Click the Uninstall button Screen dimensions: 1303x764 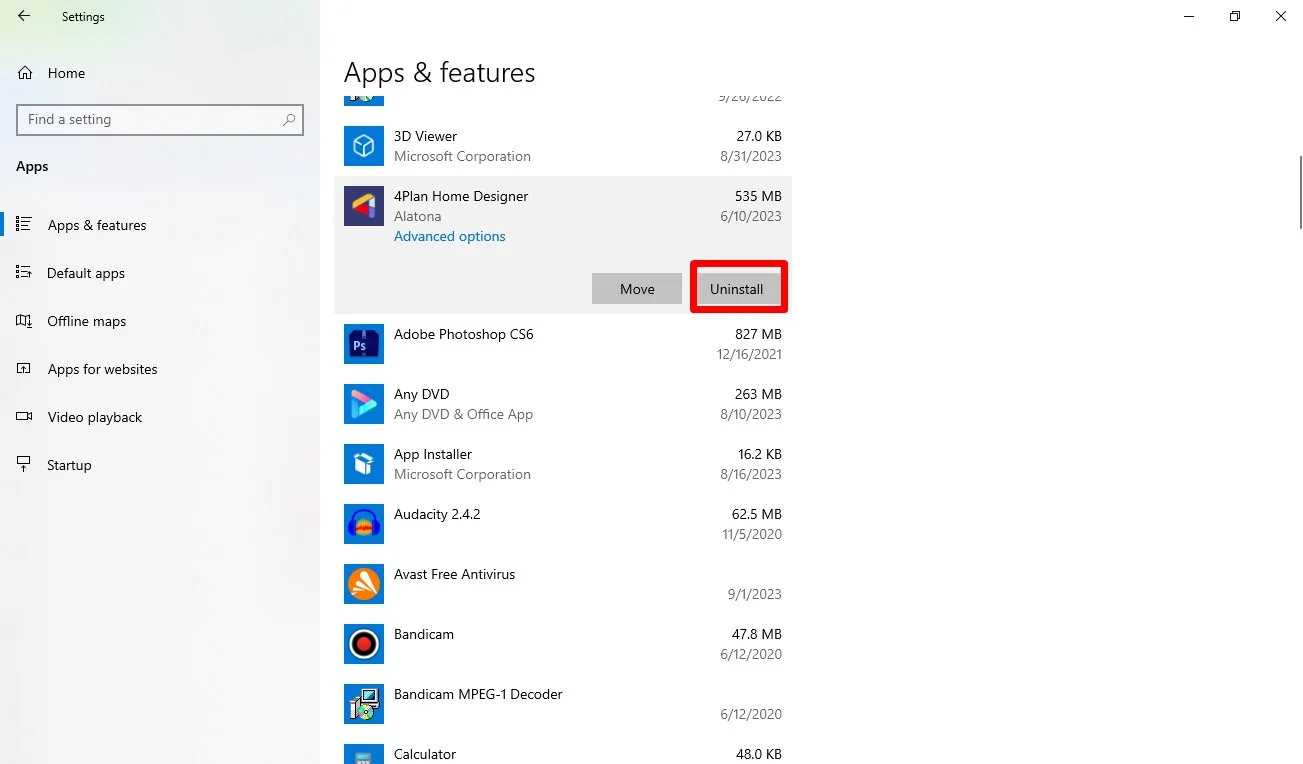pyautogui.click(x=737, y=288)
